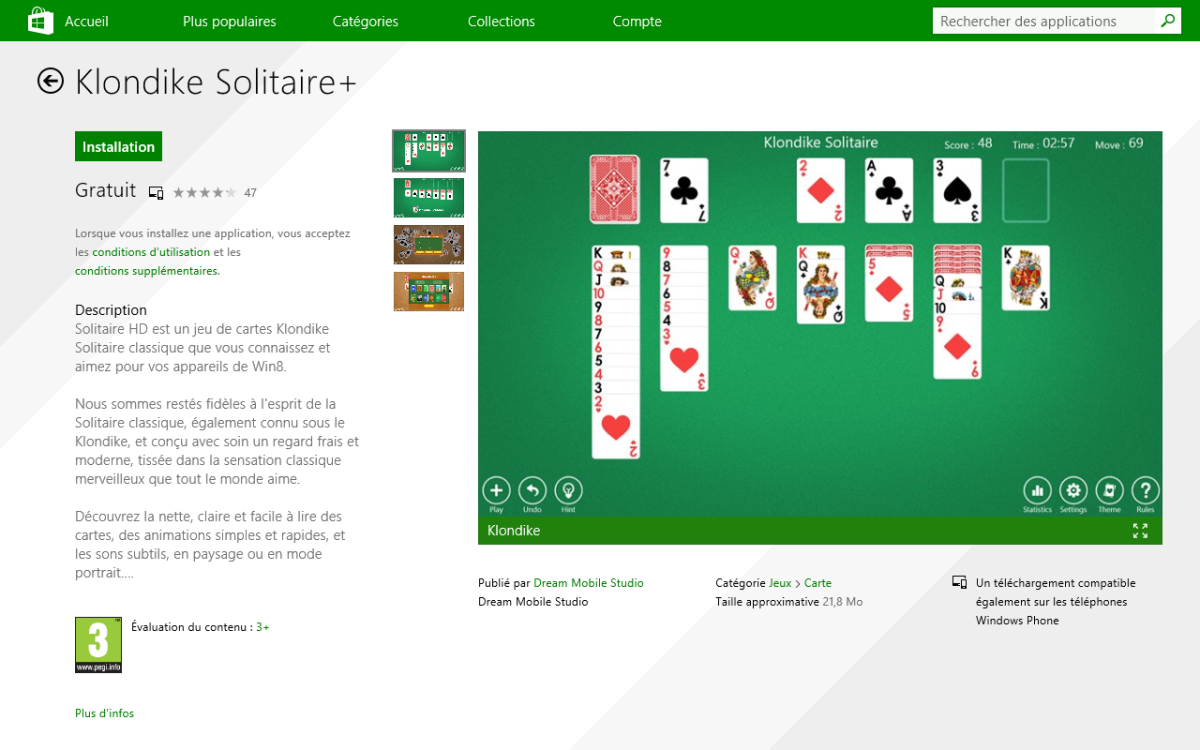Go back using the back arrow
This screenshot has height=750, width=1200.
click(51, 81)
